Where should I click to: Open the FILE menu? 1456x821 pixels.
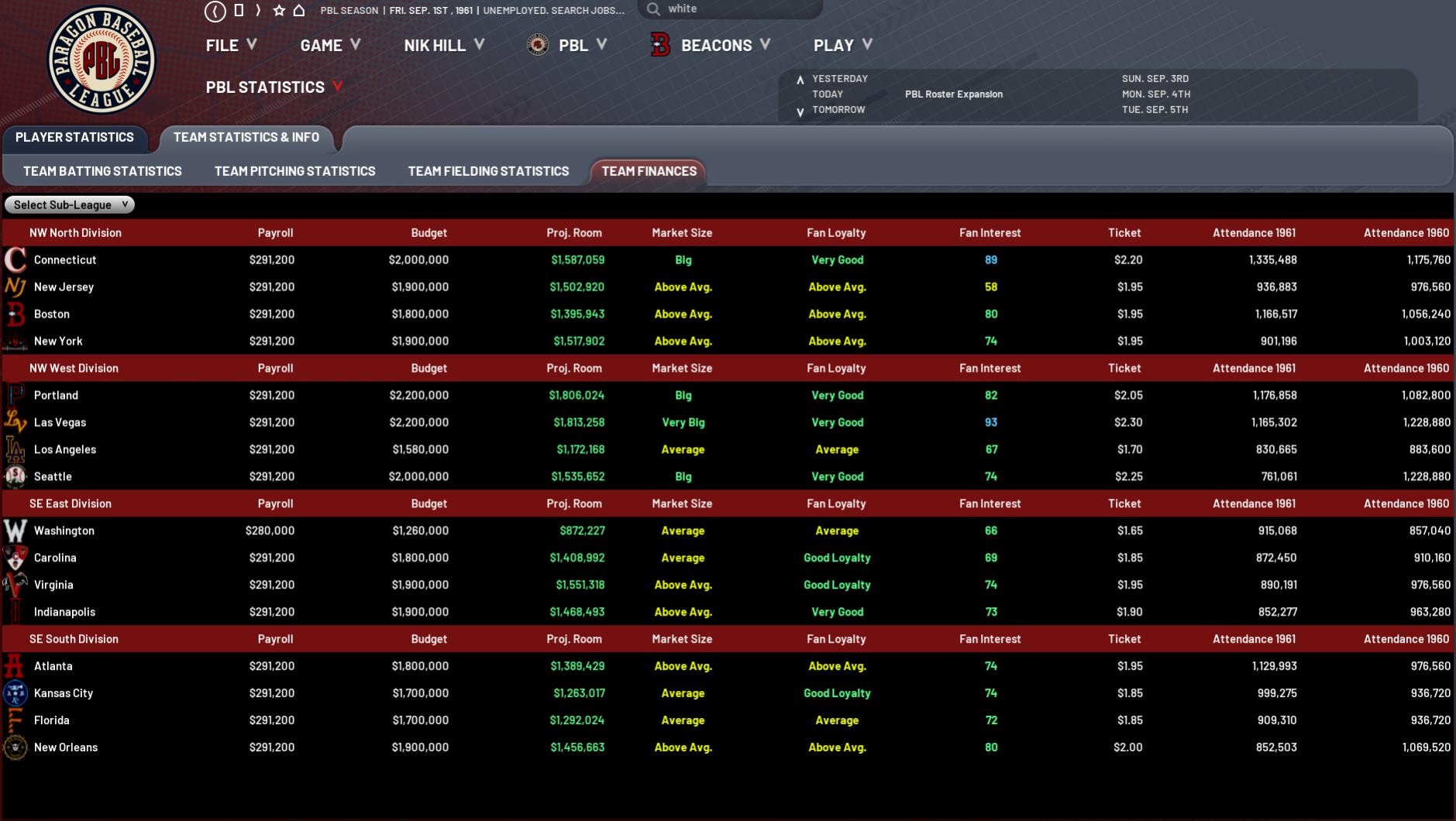[231, 46]
